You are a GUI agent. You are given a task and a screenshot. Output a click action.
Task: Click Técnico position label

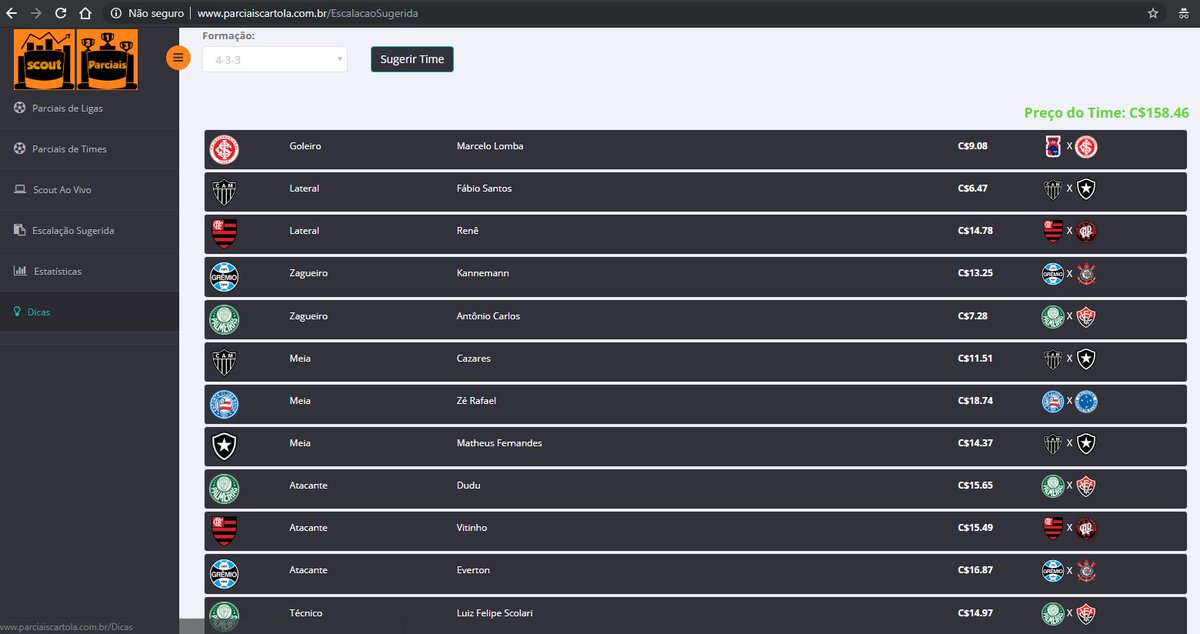pos(306,613)
